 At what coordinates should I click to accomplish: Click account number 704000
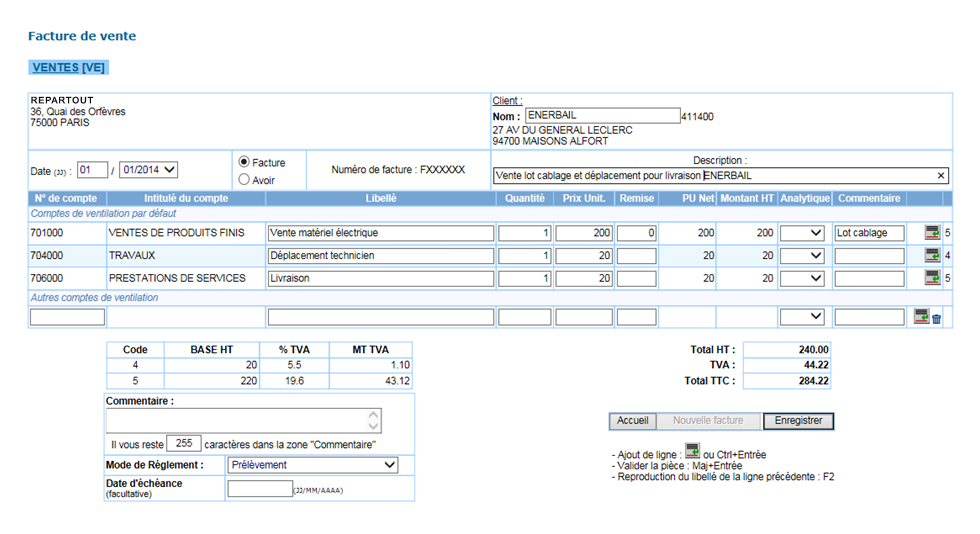tap(47, 255)
